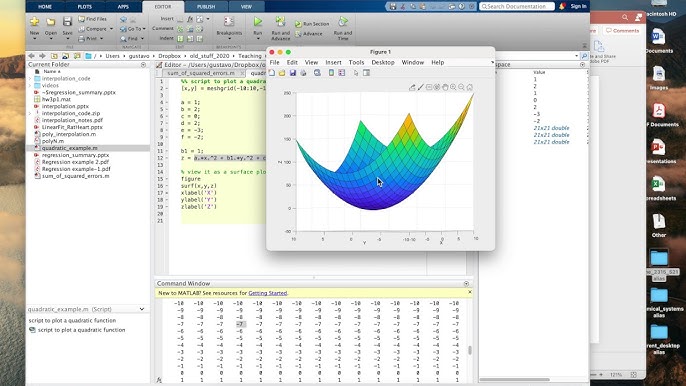
Task: Open the Compare dropdown arrow
Action: click(x=111, y=29)
